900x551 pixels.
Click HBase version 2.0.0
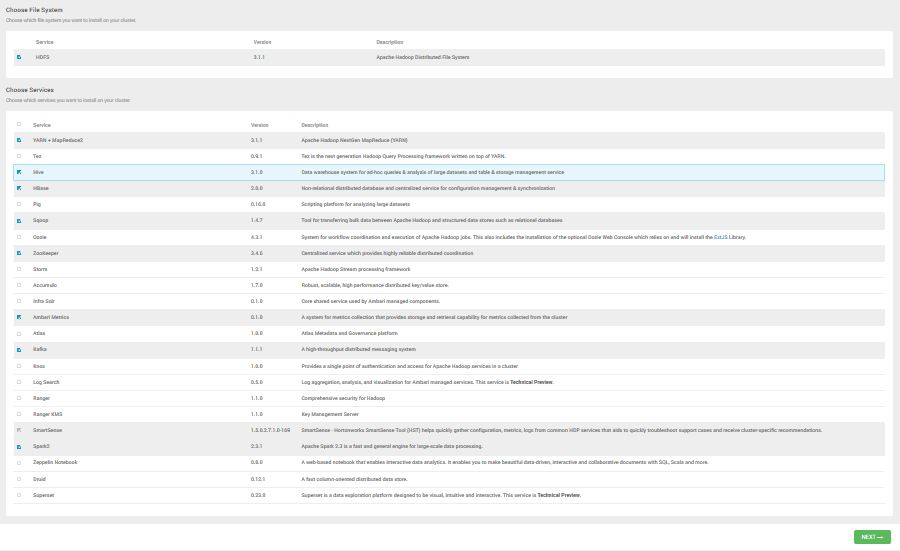(x=257, y=188)
